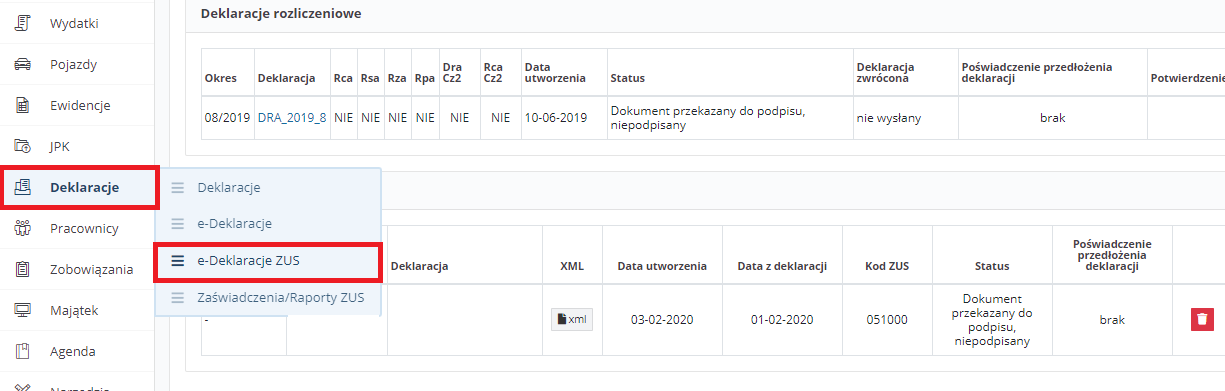Open the Majątek monitor icon
The image size is (1225, 391).
pos(22,310)
